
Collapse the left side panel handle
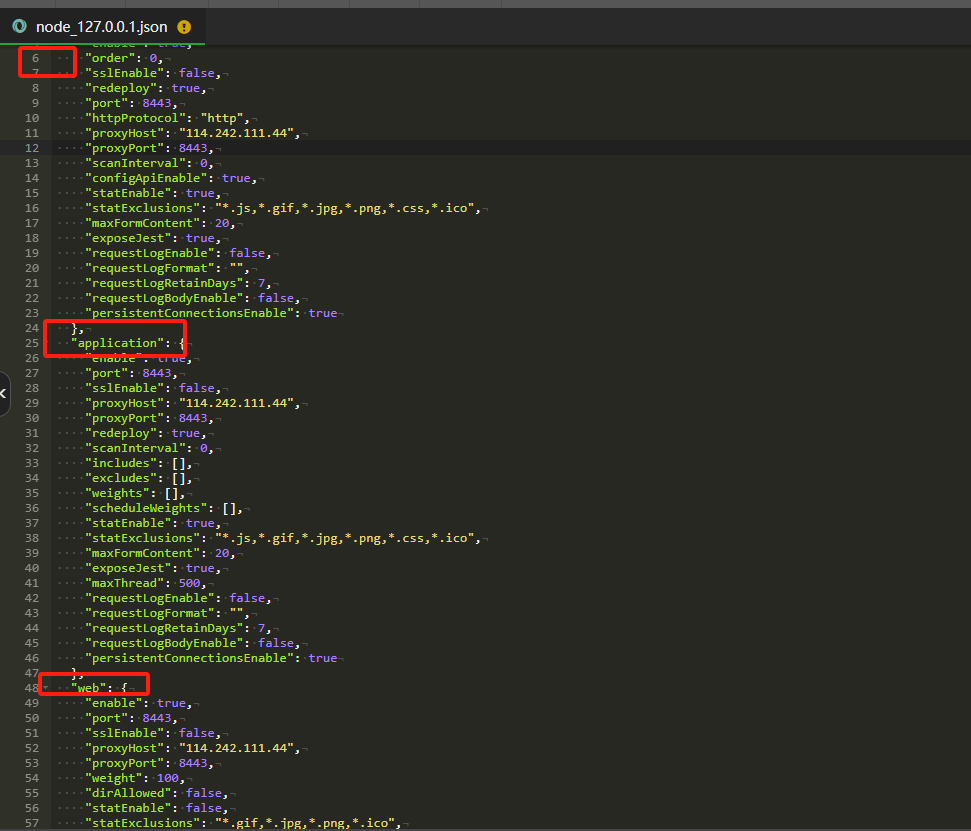(4, 394)
